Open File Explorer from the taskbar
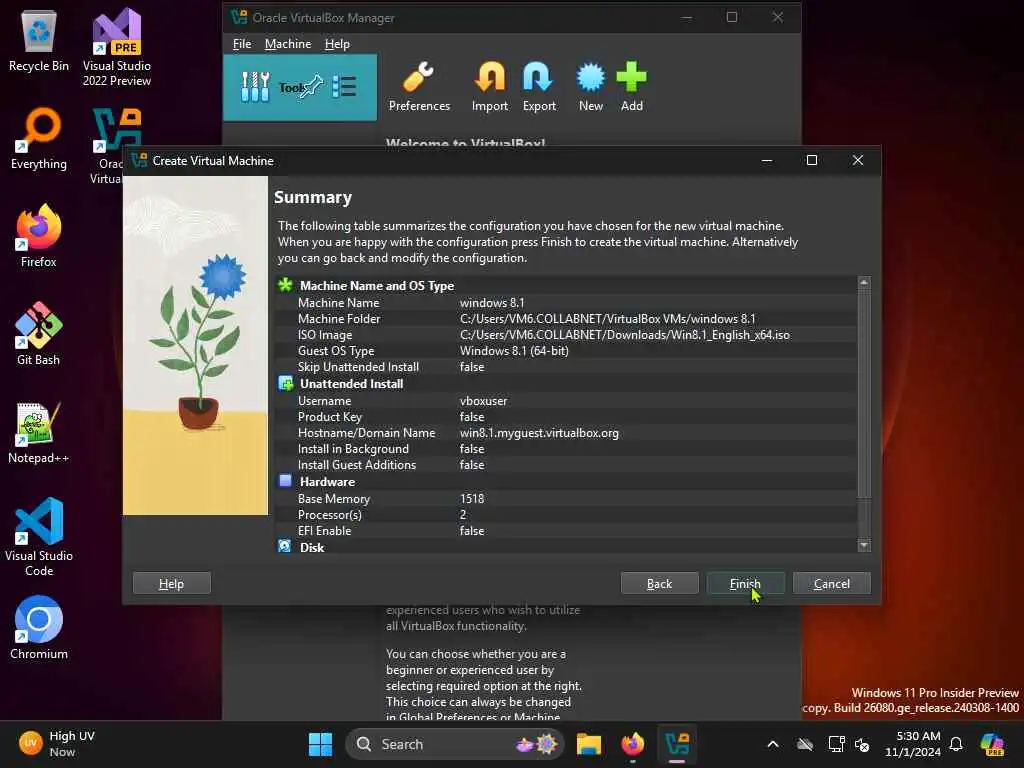1024x768 pixels. 588,744
